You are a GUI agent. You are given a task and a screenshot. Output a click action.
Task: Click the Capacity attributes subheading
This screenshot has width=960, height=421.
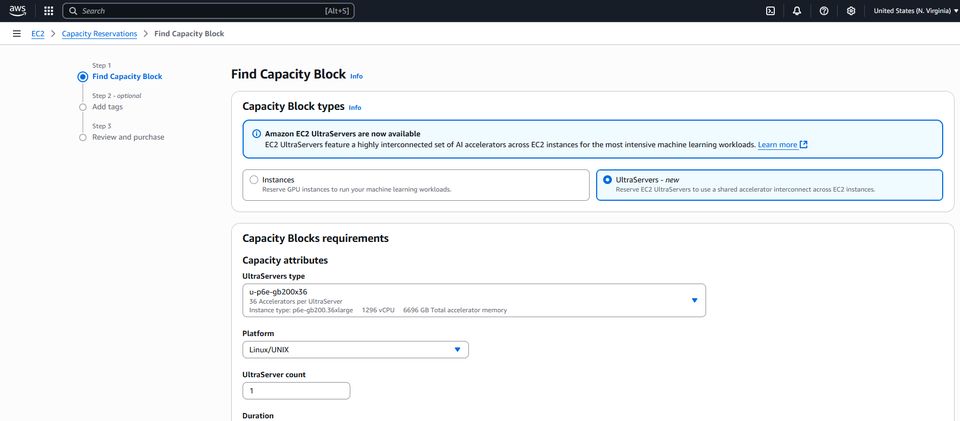click(285, 260)
